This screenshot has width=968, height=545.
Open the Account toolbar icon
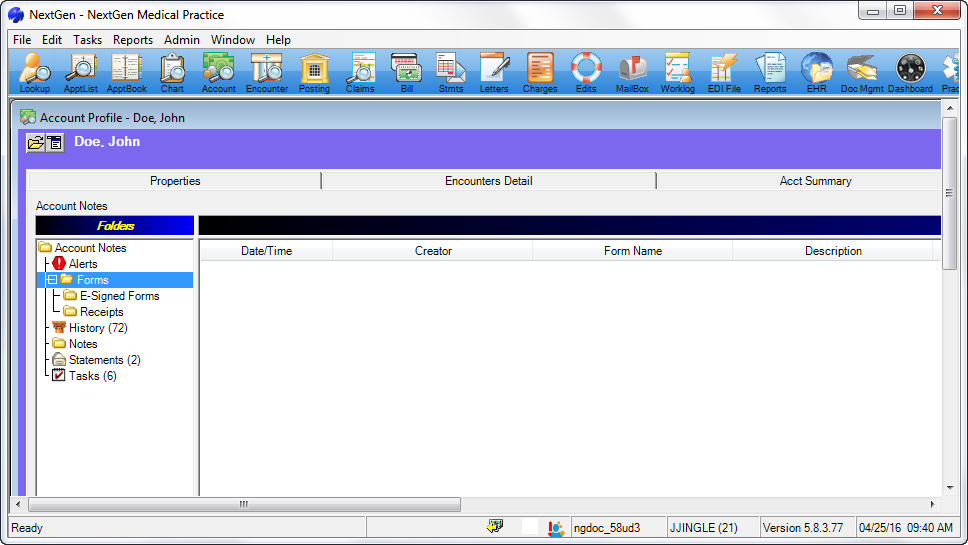(219, 73)
